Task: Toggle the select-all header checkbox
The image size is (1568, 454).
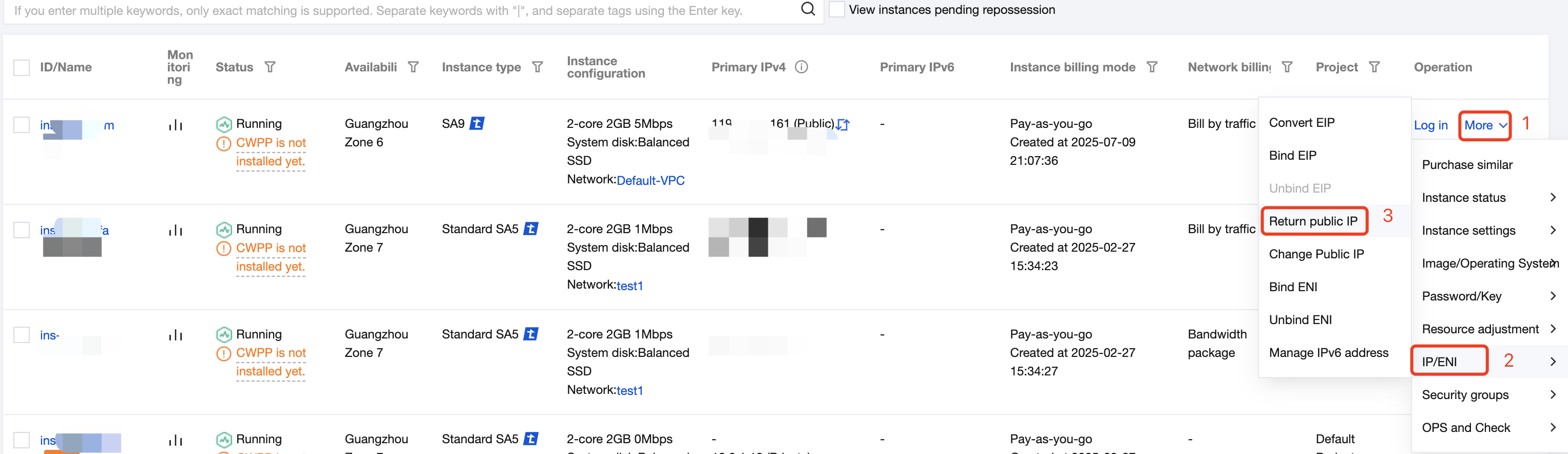Action: point(21,68)
